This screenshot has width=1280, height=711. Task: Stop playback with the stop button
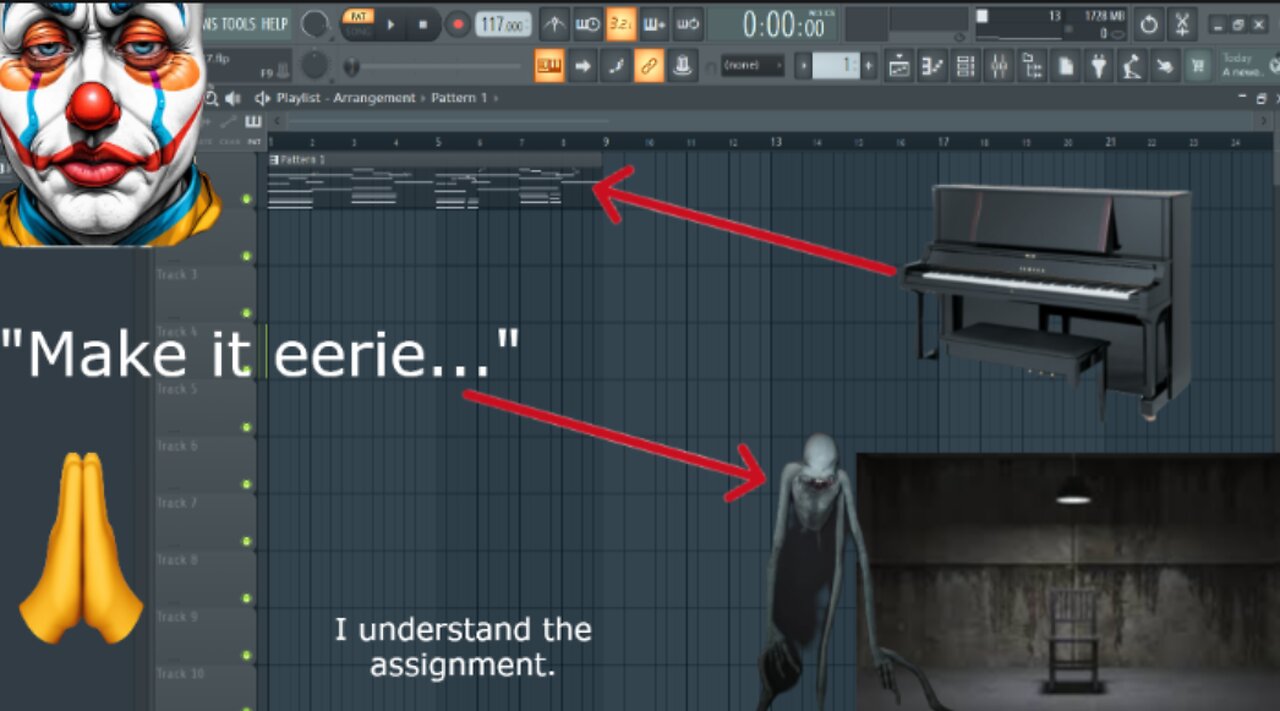coord(423,24)
